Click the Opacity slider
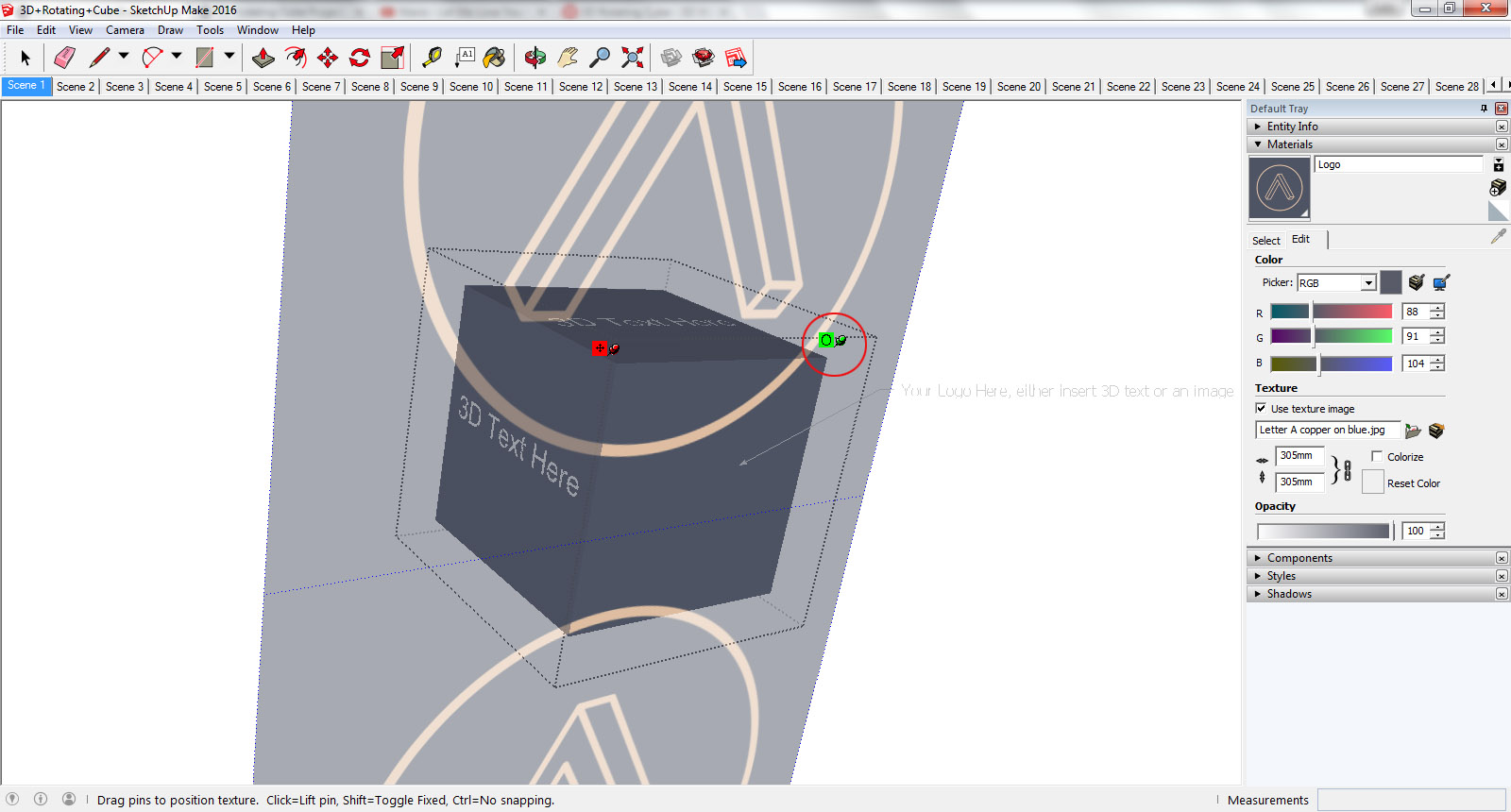Image resolution: width=1511 pixels, height=812 pixels. tap(1324, 531)
